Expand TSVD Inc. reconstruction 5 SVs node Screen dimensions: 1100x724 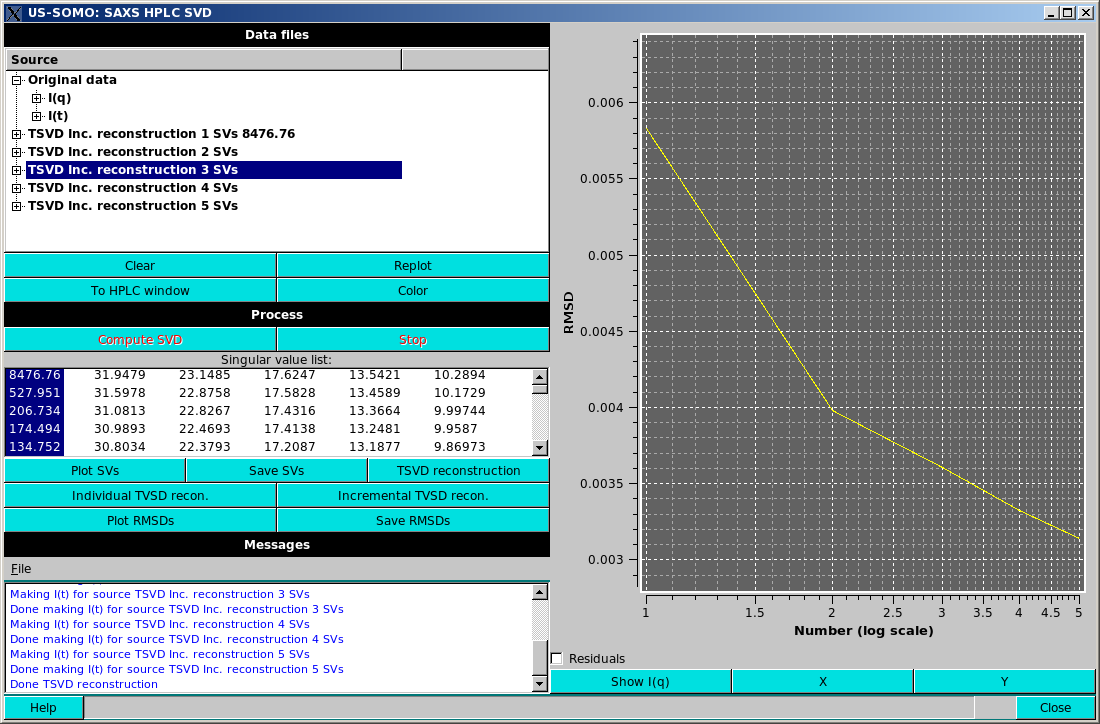[14, 206]
